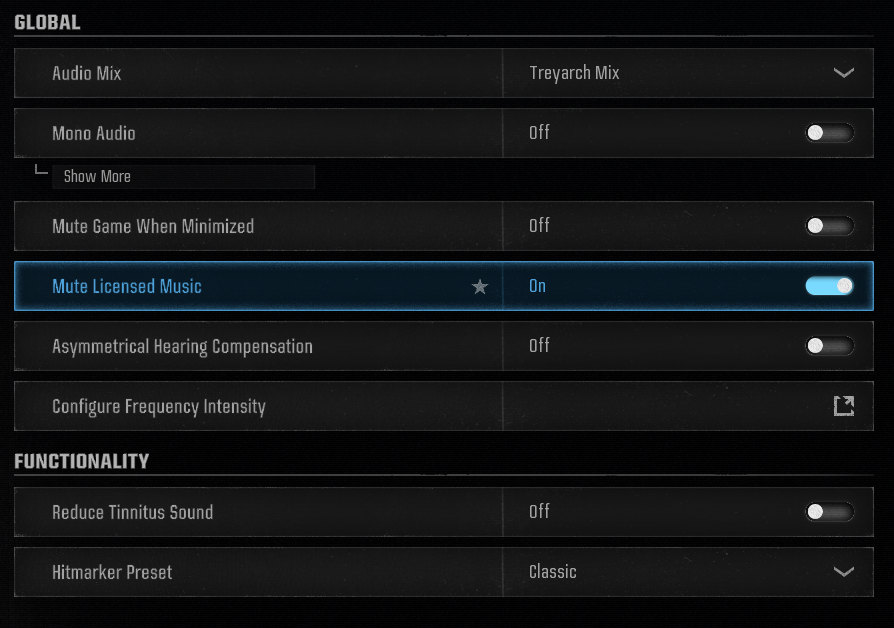Click the Reduce Tinnitus Sound label
Screen dimensions: 894x628
(133, 512)
